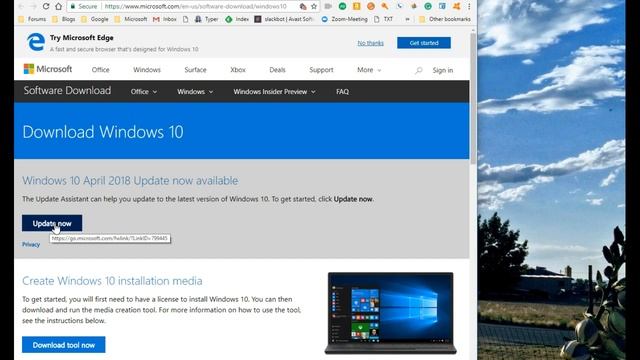Click the orange round extension icon
This screenshot has height=360, width=640.
click(x=371, y=7)
